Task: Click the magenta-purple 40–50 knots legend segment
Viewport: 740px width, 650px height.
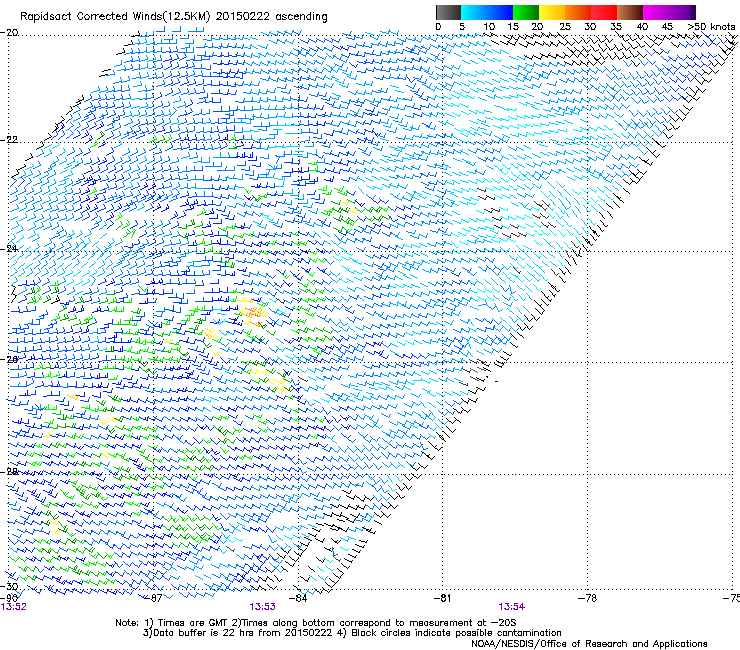Action: pyautogui.click(x=669, y=12)
